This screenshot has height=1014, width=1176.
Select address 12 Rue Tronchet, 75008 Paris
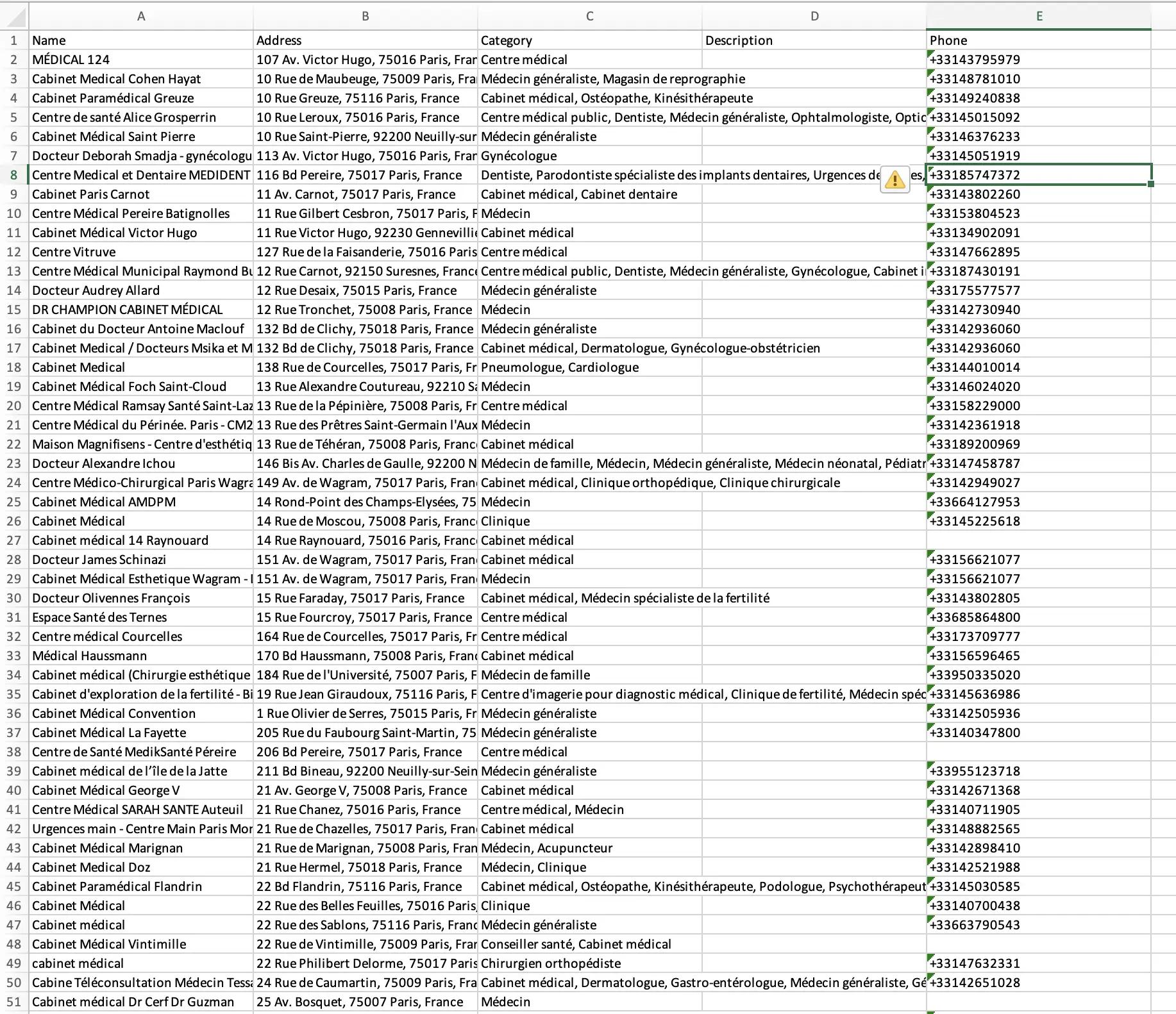pos(365,310)
